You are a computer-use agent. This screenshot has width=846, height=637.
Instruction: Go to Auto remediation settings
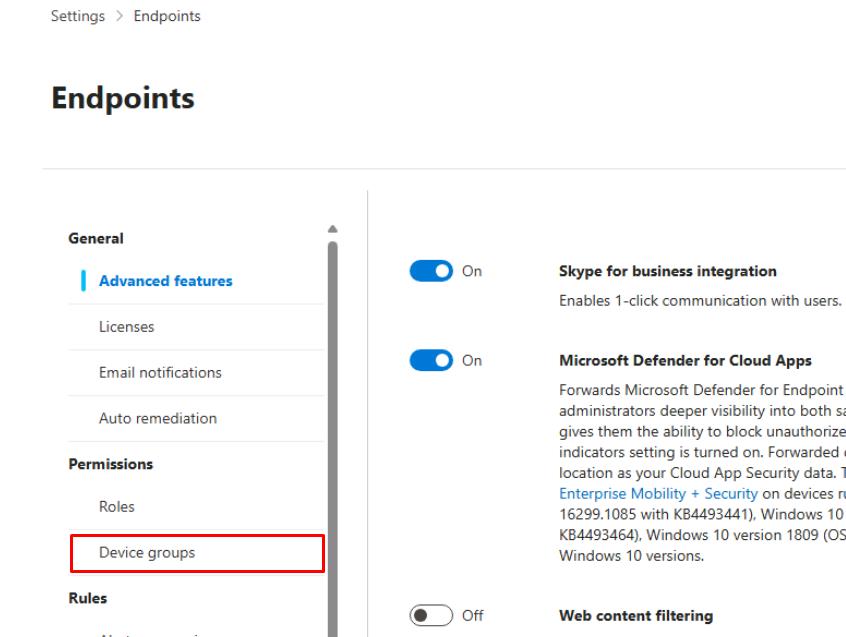coord(157,419)
